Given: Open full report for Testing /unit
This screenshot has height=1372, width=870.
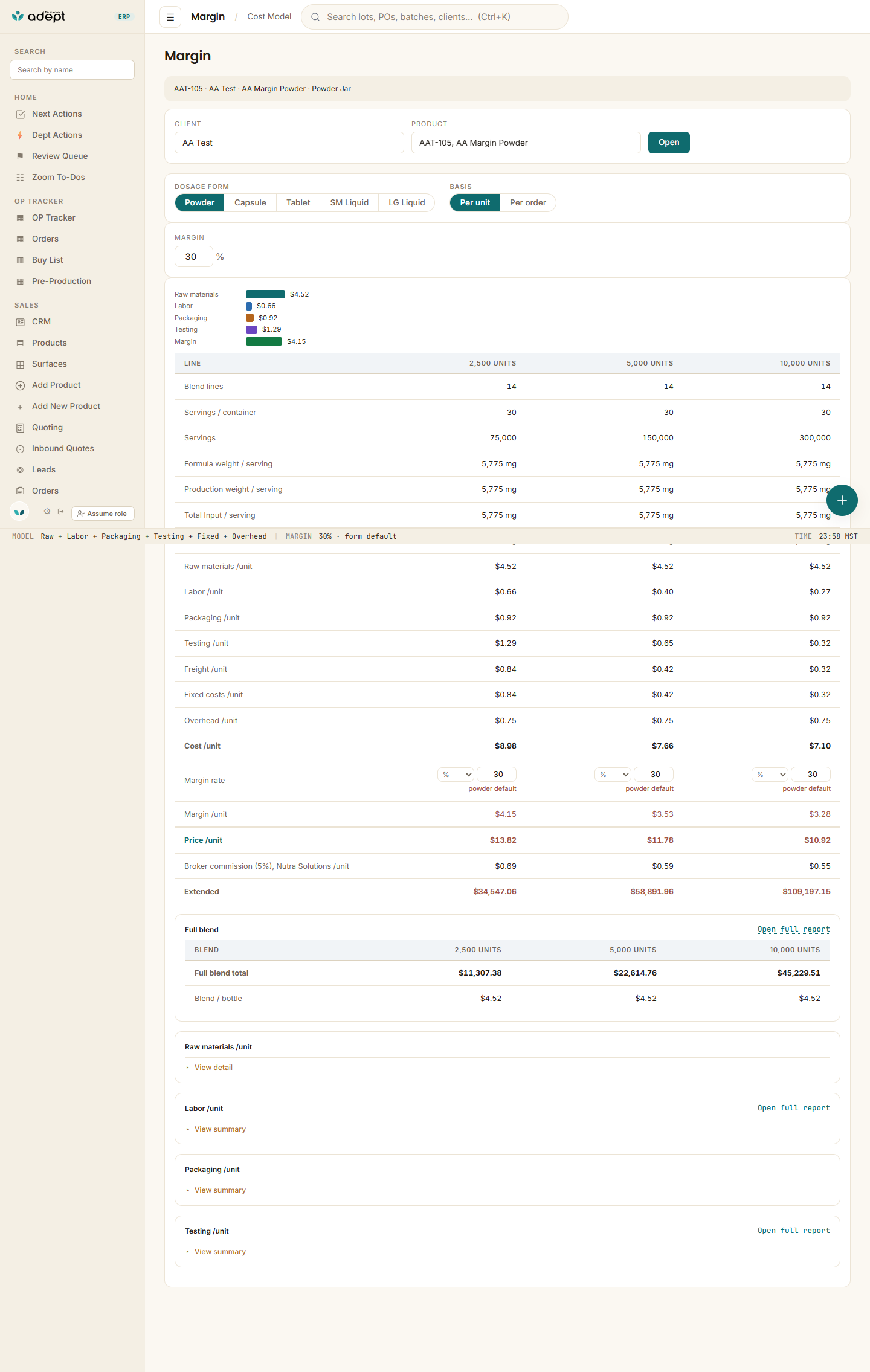Looking at the screenshot, I should click(794, 1231).
